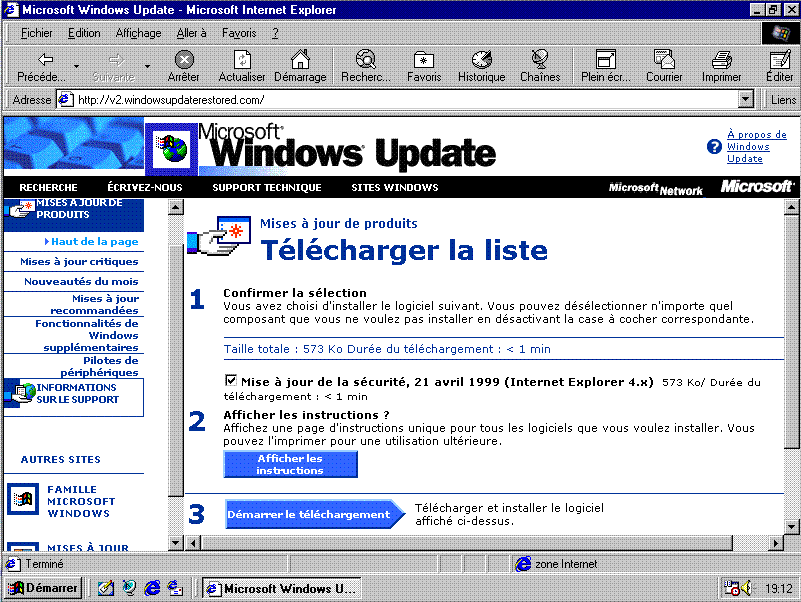Open the Fichier menu
Viewport: 801px width, 602px height.
36,33
